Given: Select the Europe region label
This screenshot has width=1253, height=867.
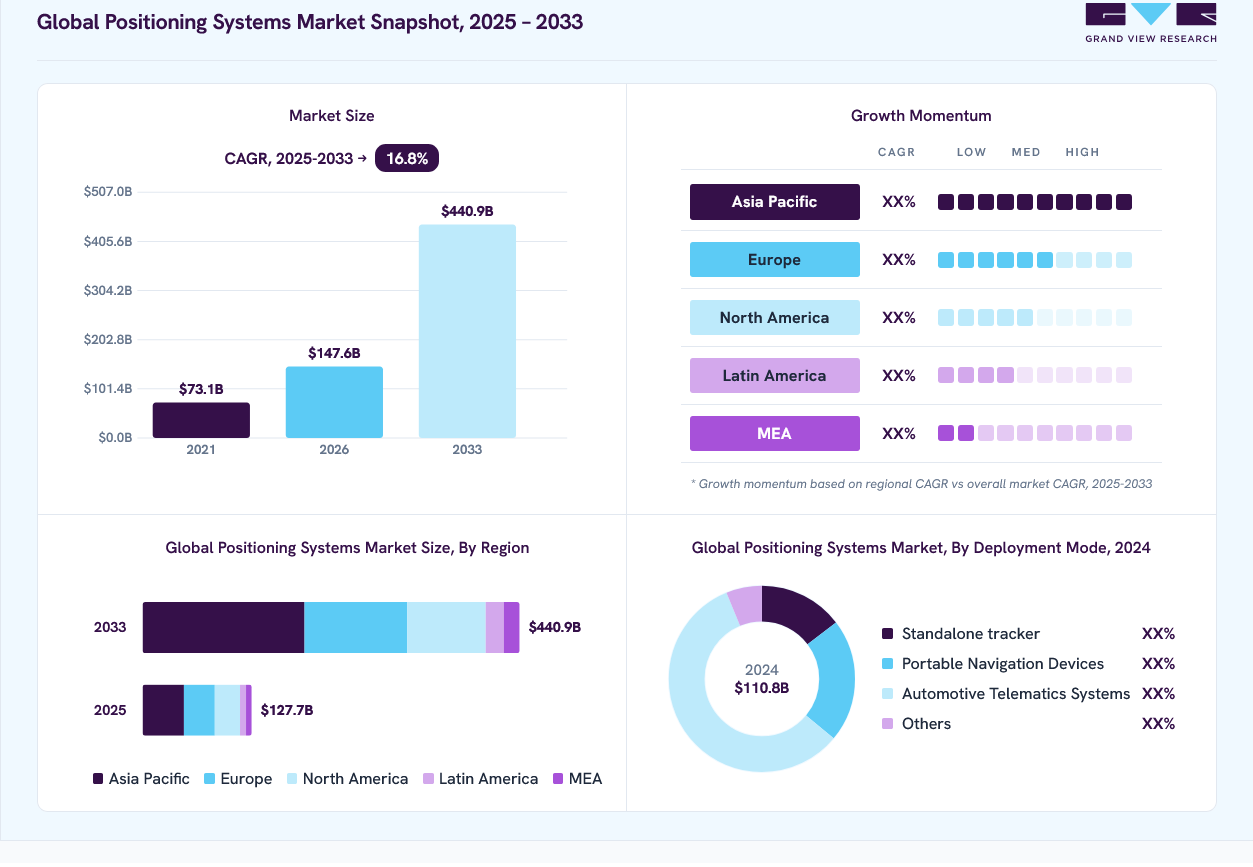Looking at the screenshot, I should [775, 260].
